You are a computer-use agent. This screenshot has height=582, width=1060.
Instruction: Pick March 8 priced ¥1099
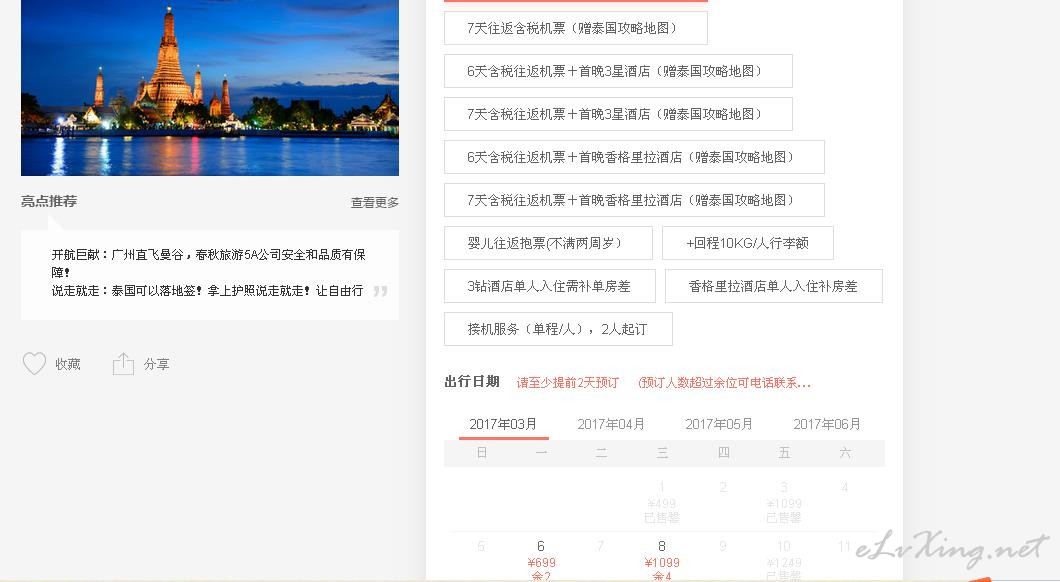click(662, 560)
